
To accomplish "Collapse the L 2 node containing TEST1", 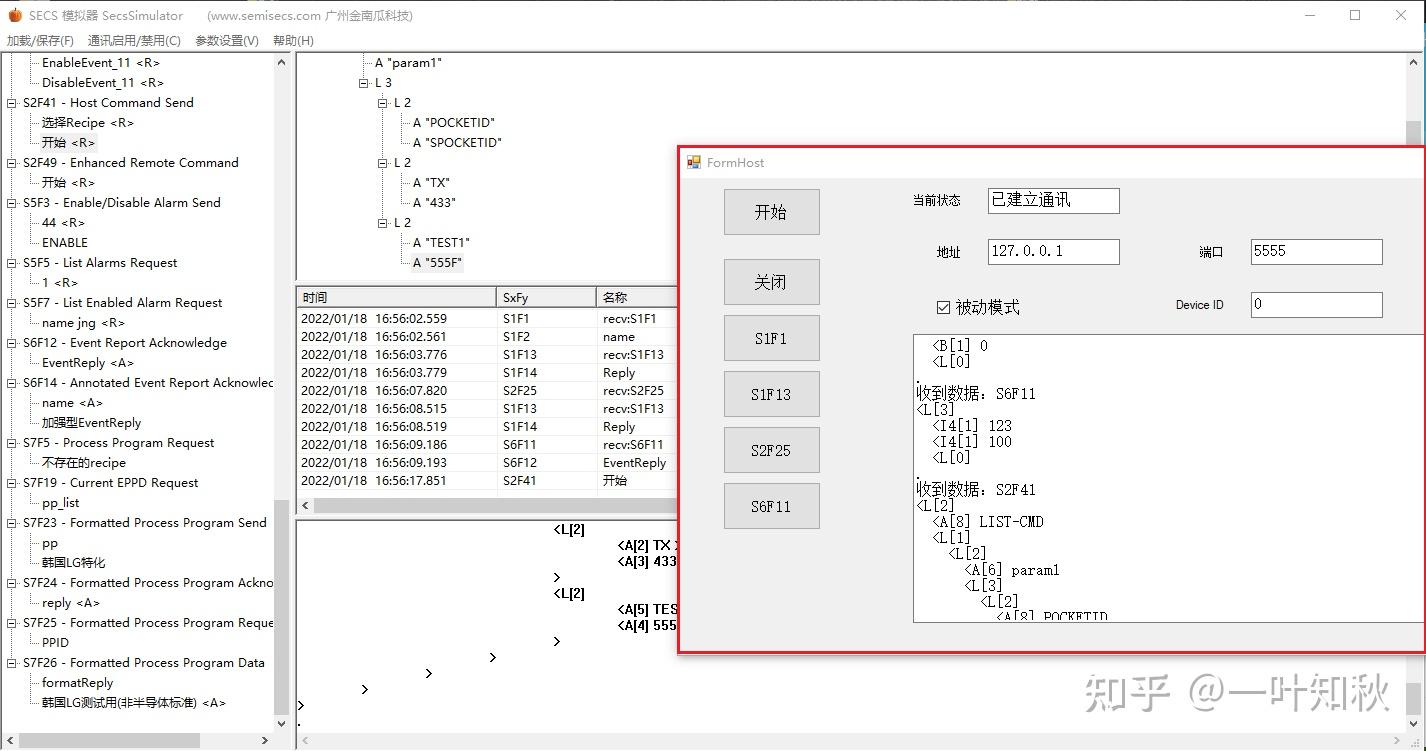I will pos(382,222).
